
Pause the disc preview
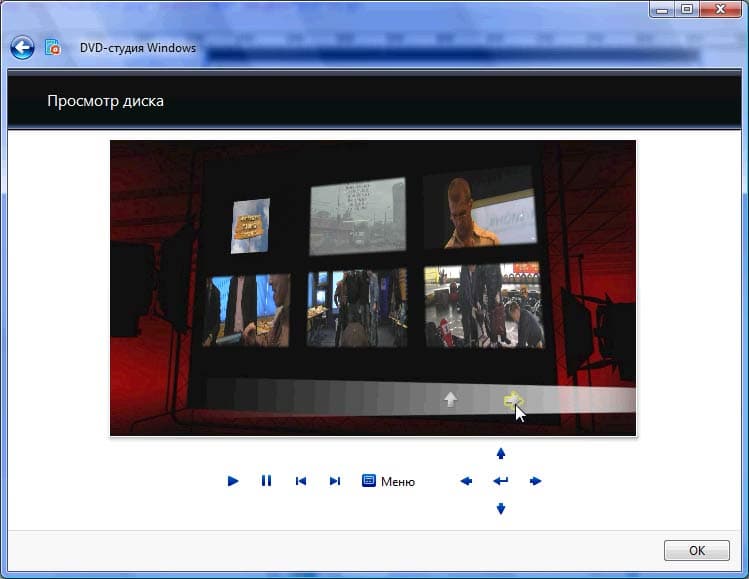click(267, 481)
